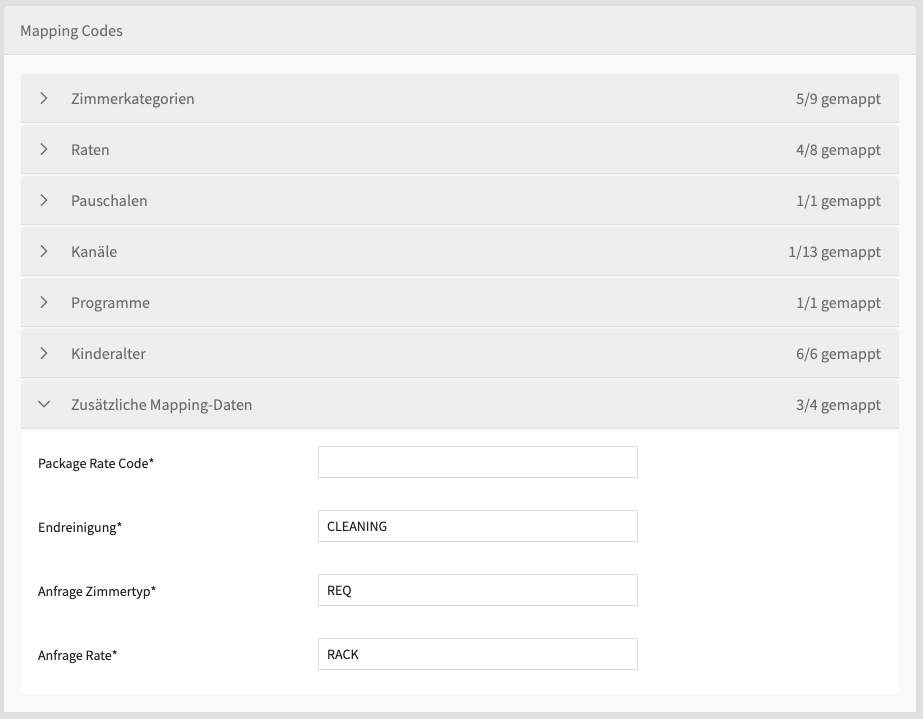This screenshot has width=923, height=719.
Task: Click the 'Anfrage Zimmertyp*' label
Action: [97, 591]
